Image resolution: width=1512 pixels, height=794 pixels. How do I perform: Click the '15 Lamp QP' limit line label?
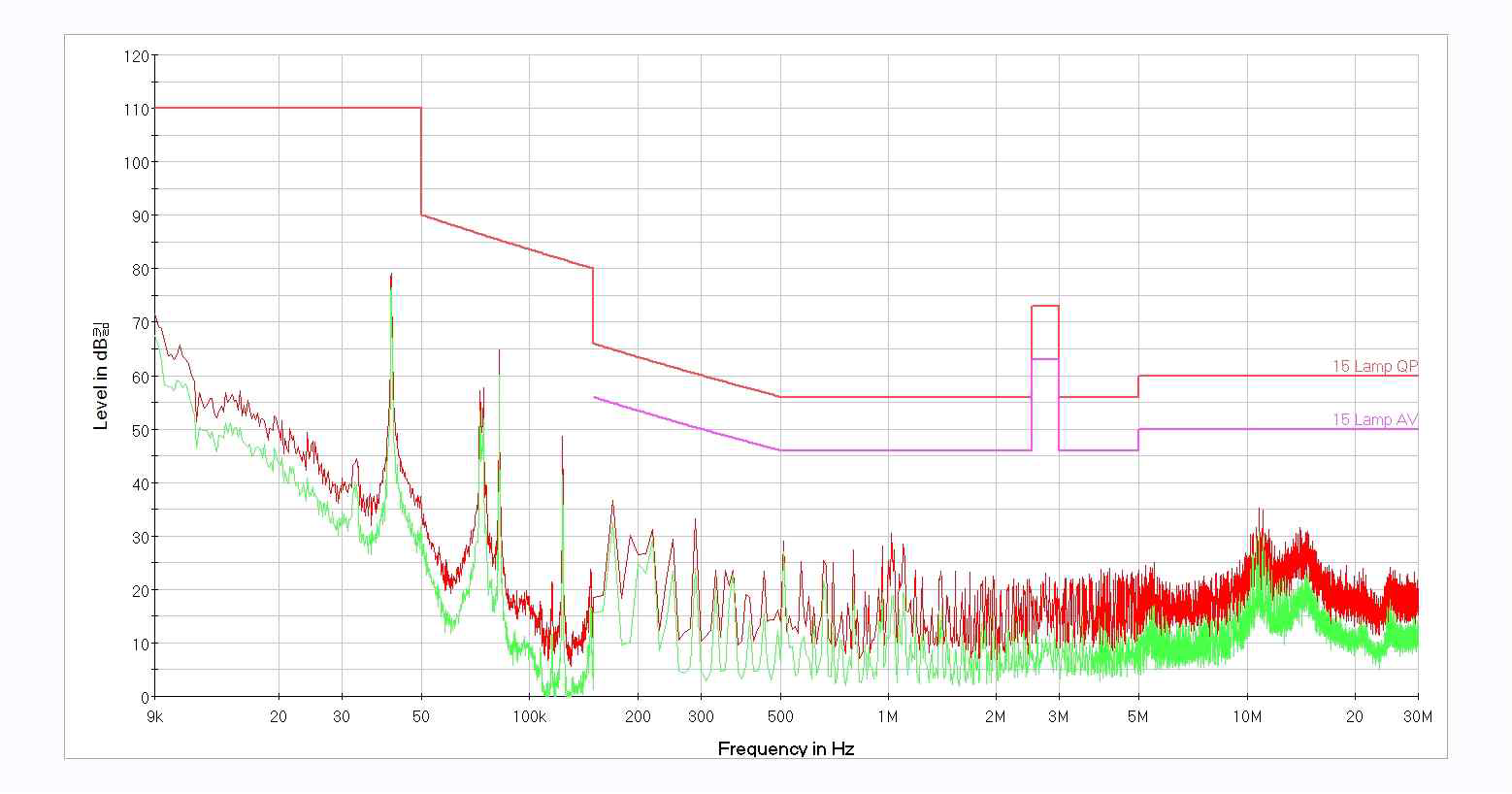point(1374,367)
